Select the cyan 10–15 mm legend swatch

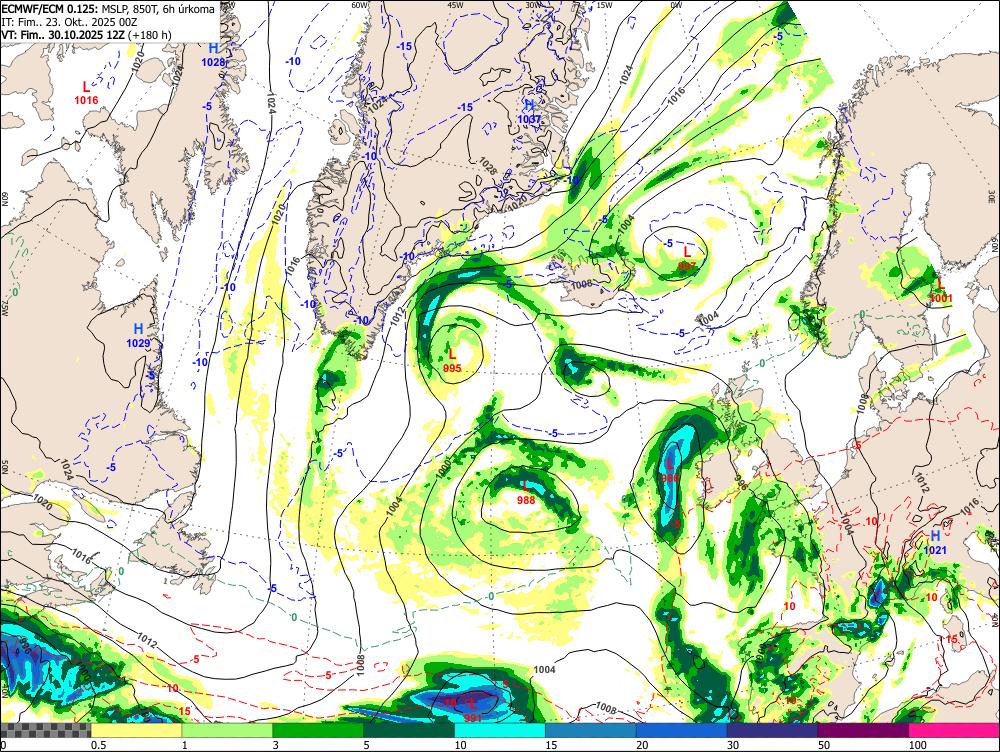(x=500, y=730)
